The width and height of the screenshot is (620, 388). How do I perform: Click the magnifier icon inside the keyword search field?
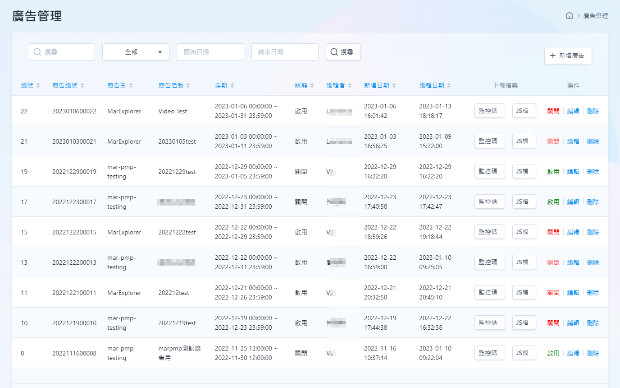click(x=37, y=52)
